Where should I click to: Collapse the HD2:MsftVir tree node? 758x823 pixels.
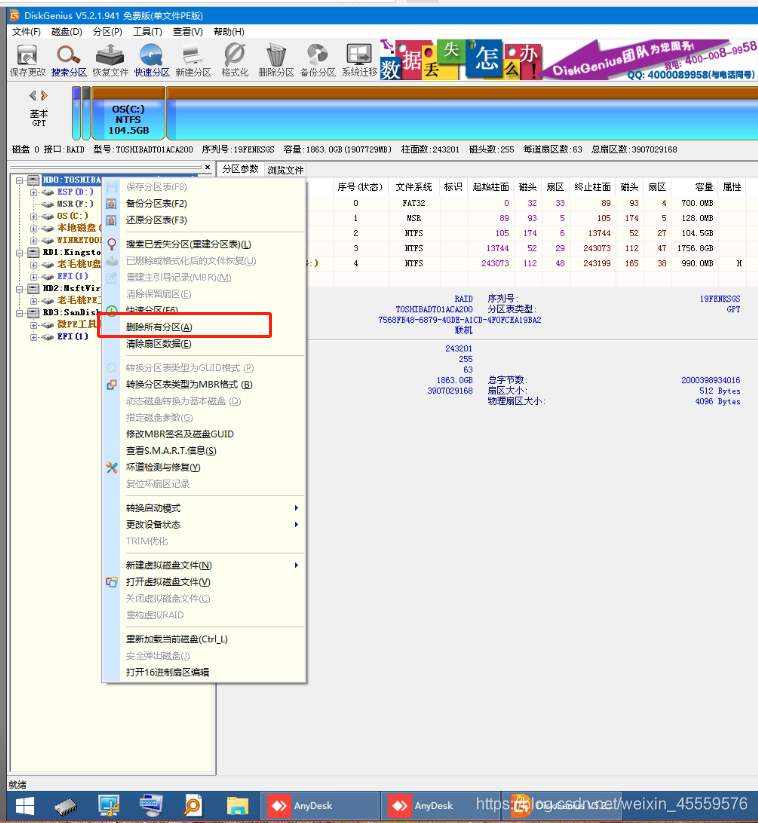(19, 289)
